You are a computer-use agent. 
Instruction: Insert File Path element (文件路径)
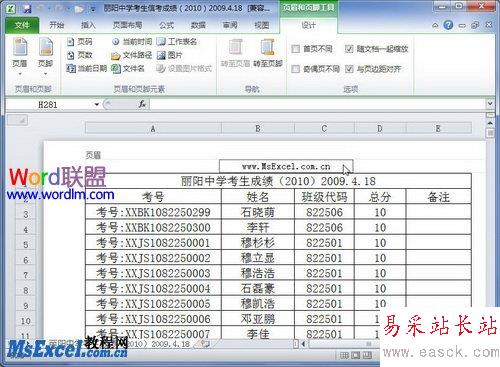coord(132,55)
